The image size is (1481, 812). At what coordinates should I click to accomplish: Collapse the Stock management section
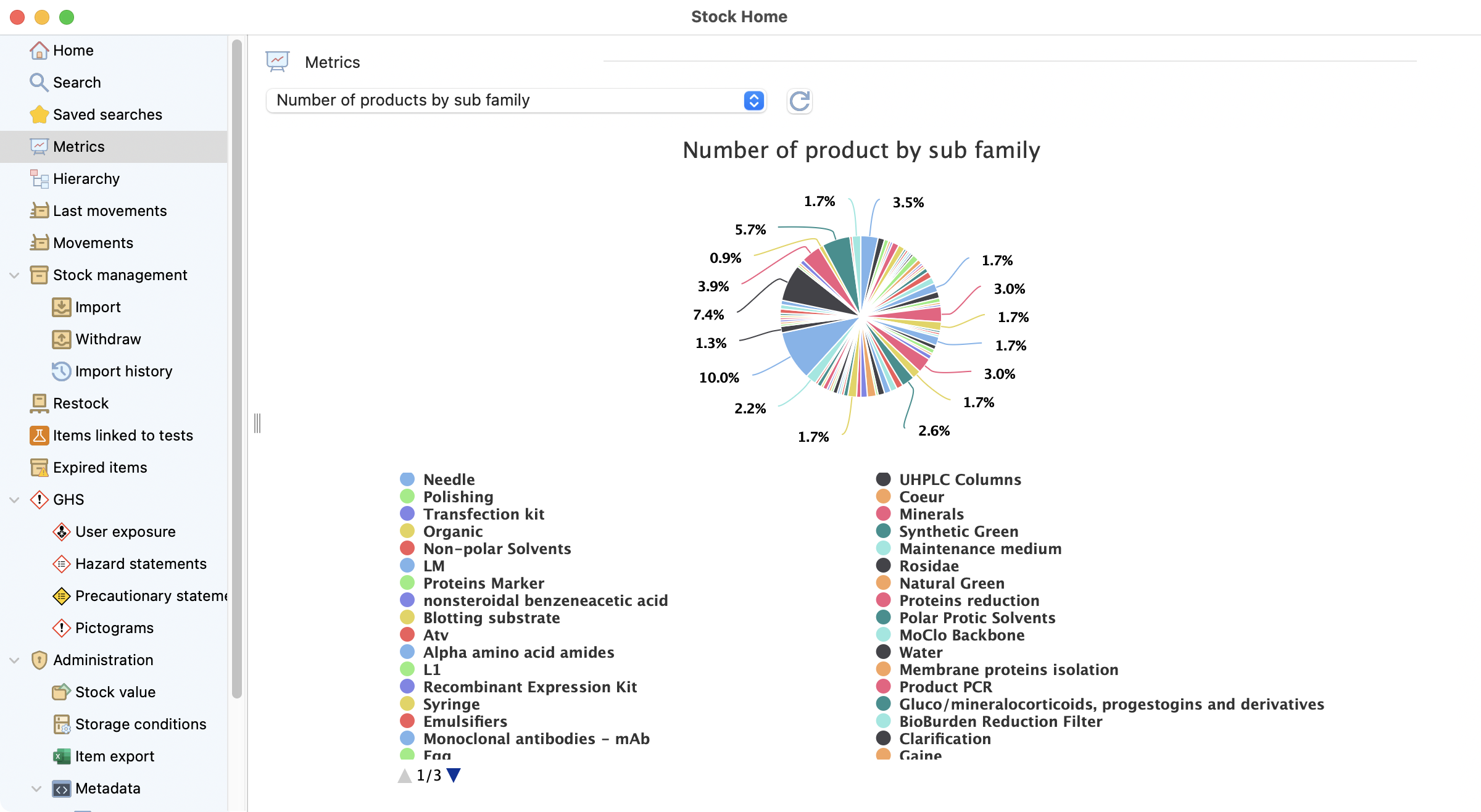coord(15,275)
